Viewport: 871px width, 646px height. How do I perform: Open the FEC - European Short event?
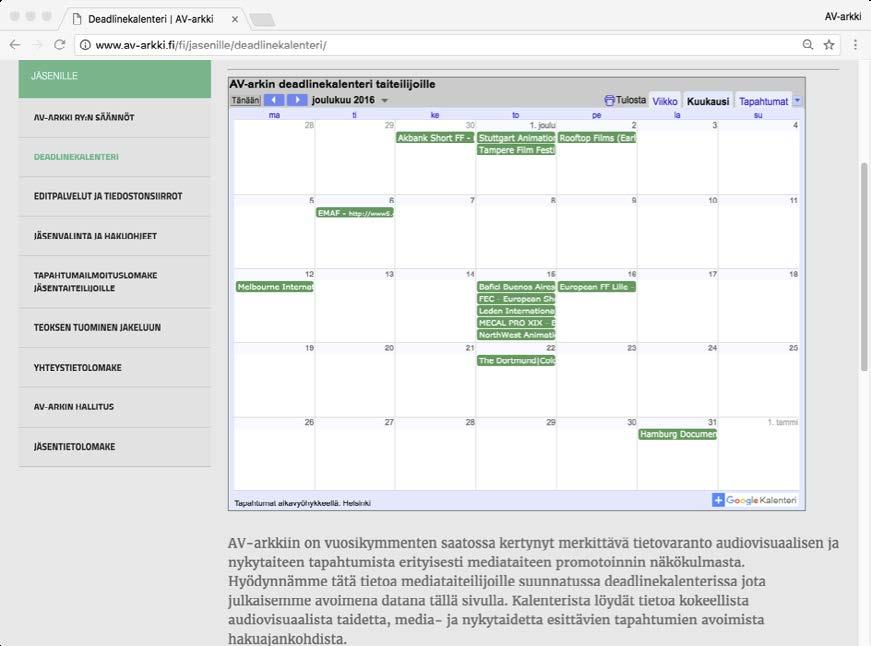tap(517, 299)
